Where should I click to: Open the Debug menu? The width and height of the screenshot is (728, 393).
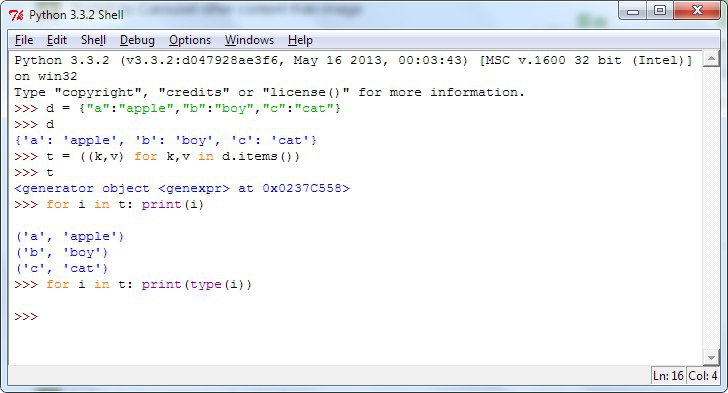point(137,40)
